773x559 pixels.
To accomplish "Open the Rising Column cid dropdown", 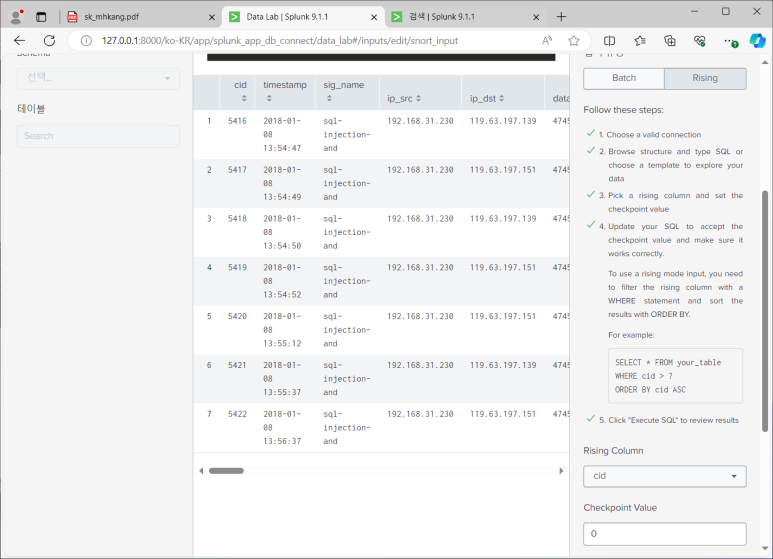I will 665,476.
